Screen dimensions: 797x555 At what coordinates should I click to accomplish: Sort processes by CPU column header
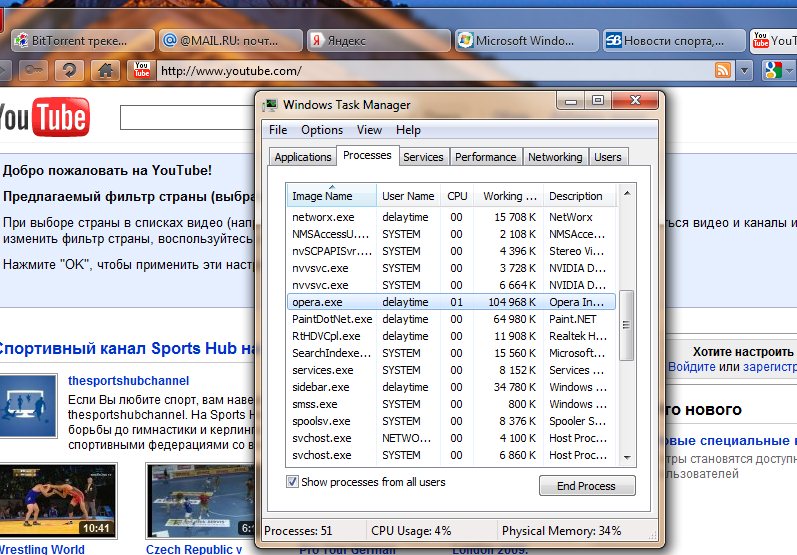coord(457,196)
